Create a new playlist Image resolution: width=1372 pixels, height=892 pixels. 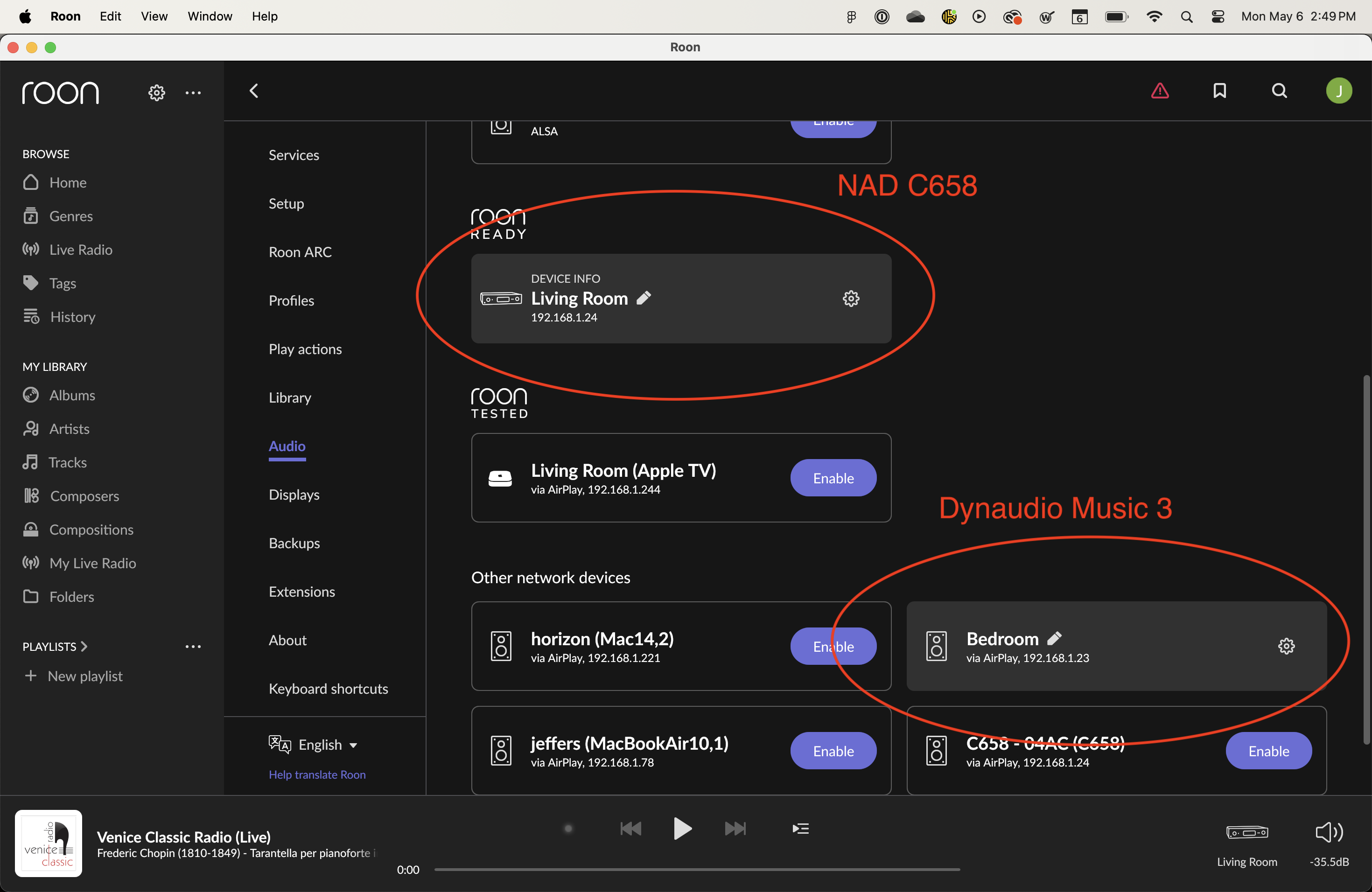point(73,676)
